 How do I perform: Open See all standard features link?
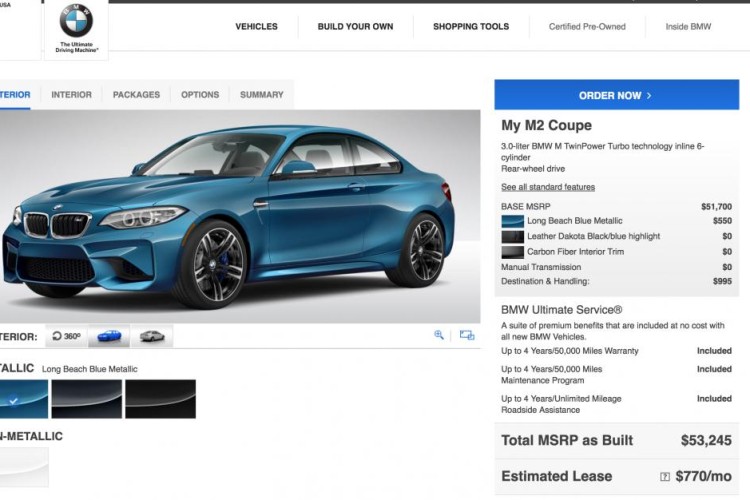click(548, 187)
